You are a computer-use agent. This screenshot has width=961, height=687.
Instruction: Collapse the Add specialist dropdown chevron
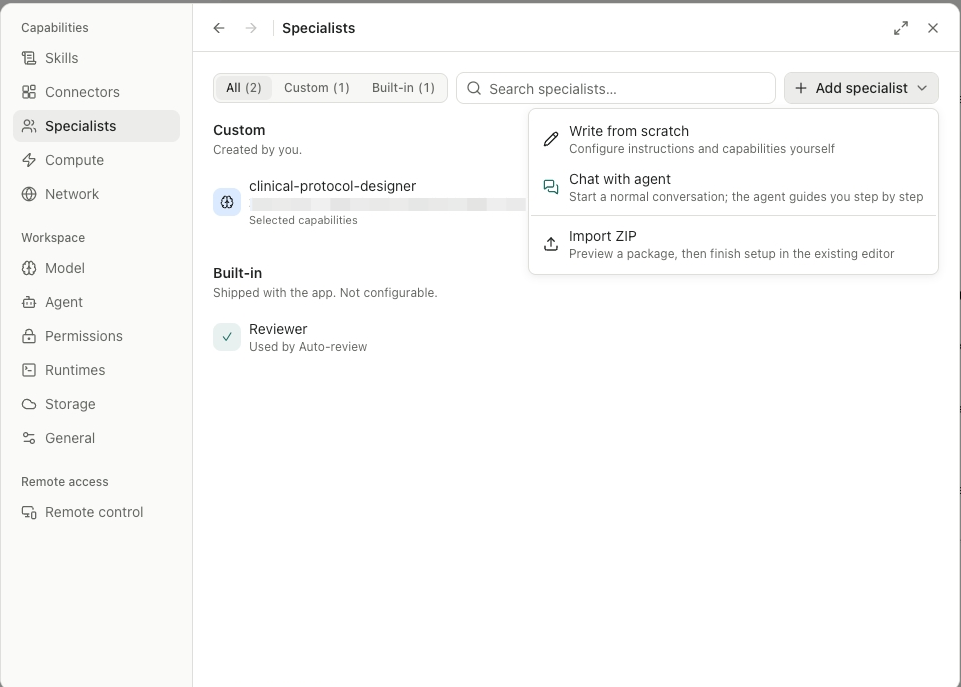click(x=922, y=88)
